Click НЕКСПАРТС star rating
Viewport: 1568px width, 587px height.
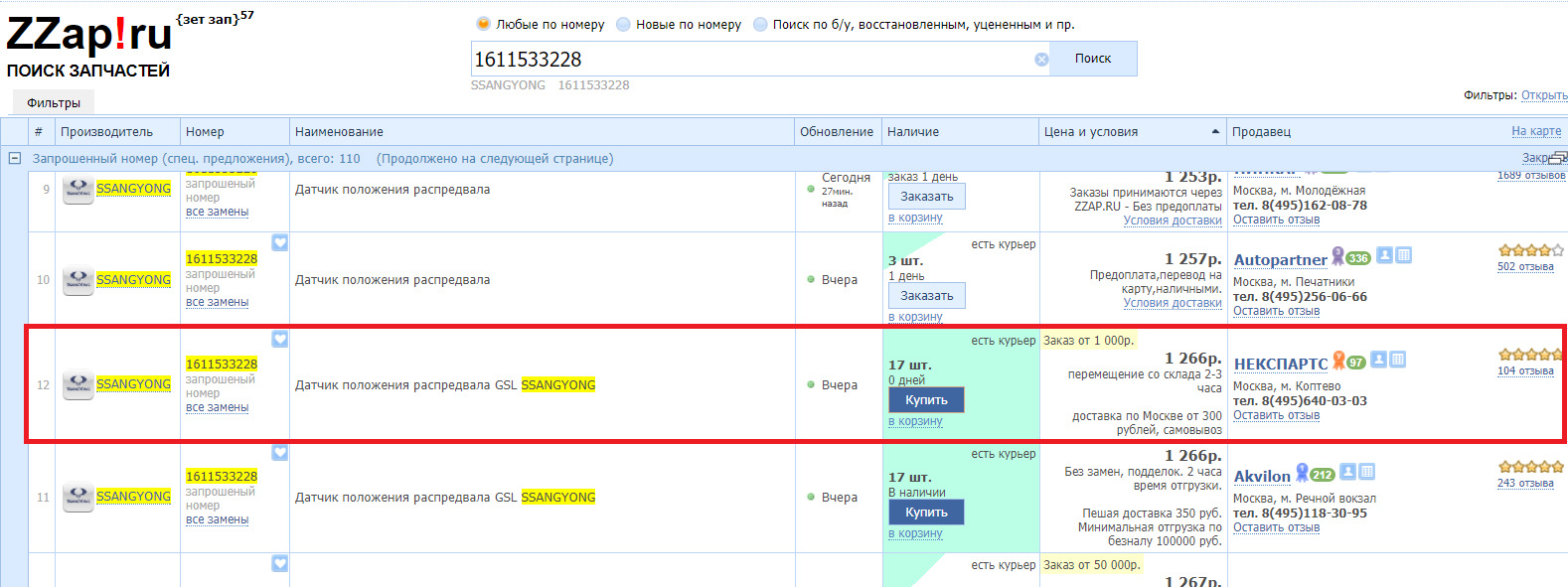coord(1530,355)
